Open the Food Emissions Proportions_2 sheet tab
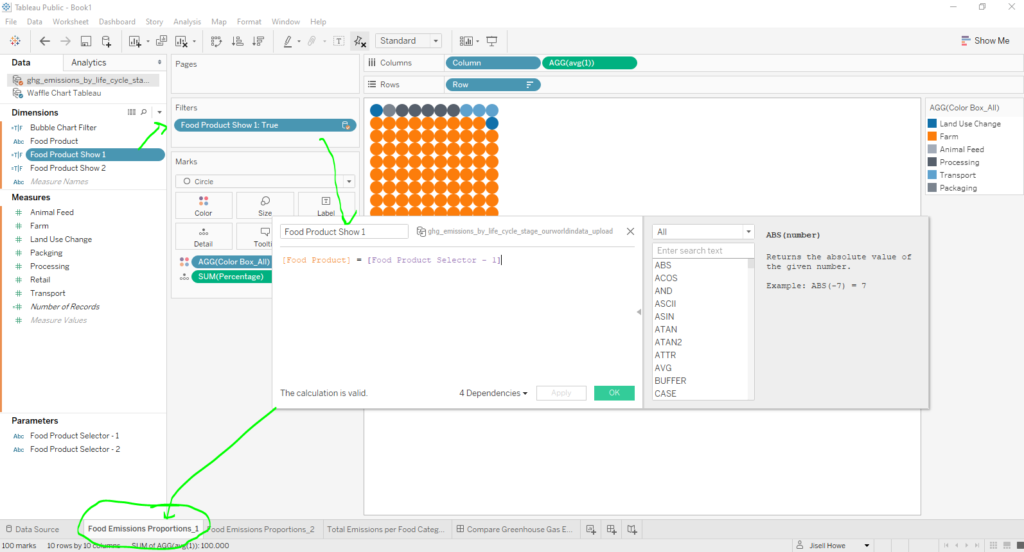This screenshot has width=1024, height=552. pos(261,529)
